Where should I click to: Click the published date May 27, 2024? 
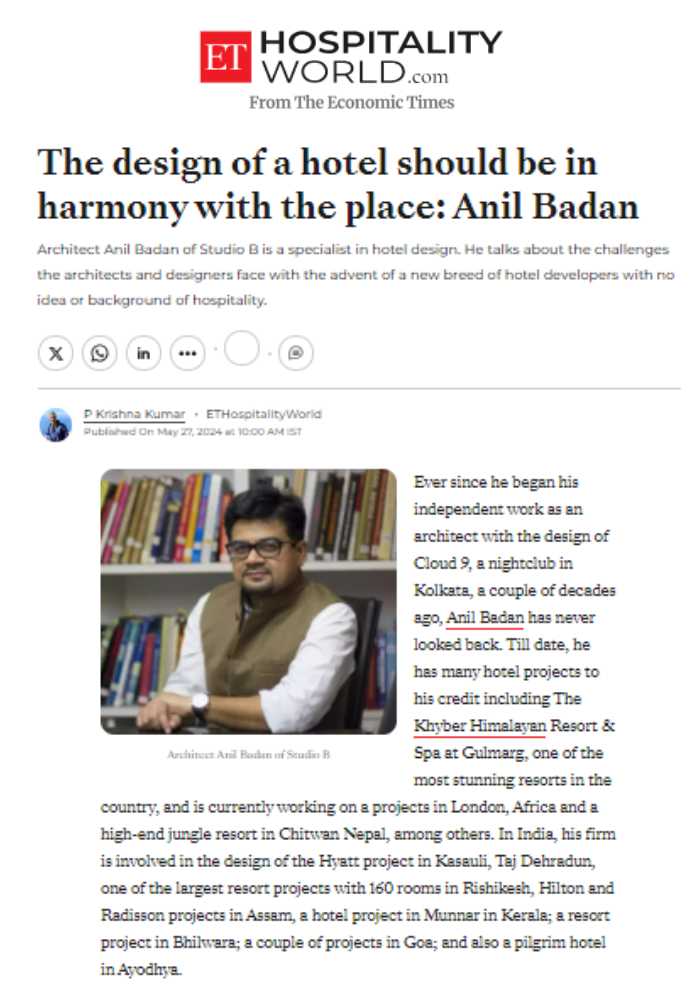[x=192, y=432]
